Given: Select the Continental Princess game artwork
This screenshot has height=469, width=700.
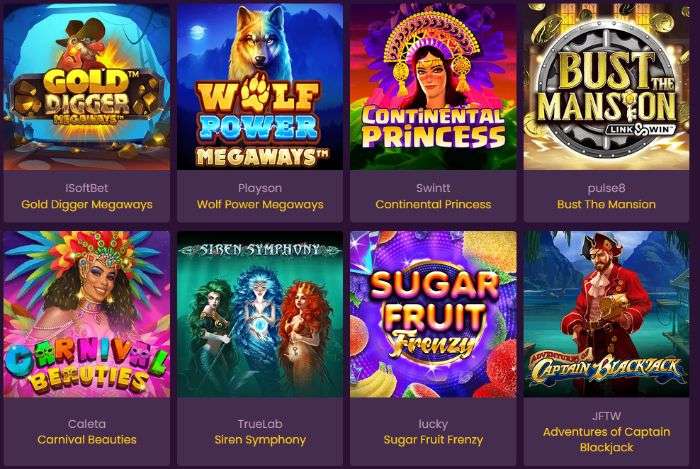Looking at the screenshot, I should click(x=433, y=87).
